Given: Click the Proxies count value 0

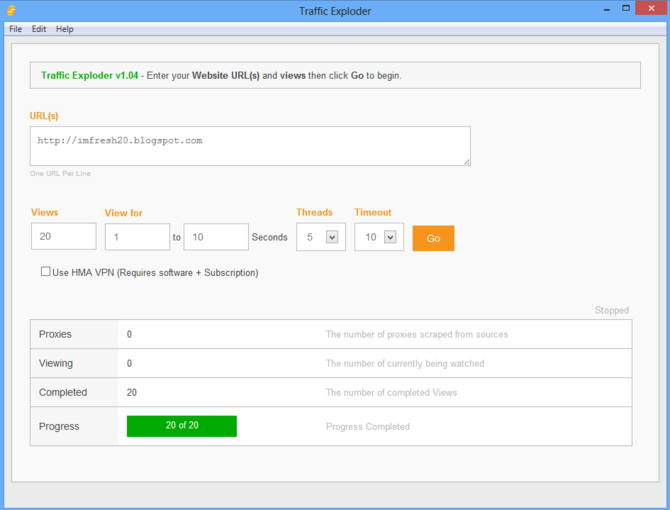Looking at the screenshot, I should pyautogui.click(x=129, y=334).
